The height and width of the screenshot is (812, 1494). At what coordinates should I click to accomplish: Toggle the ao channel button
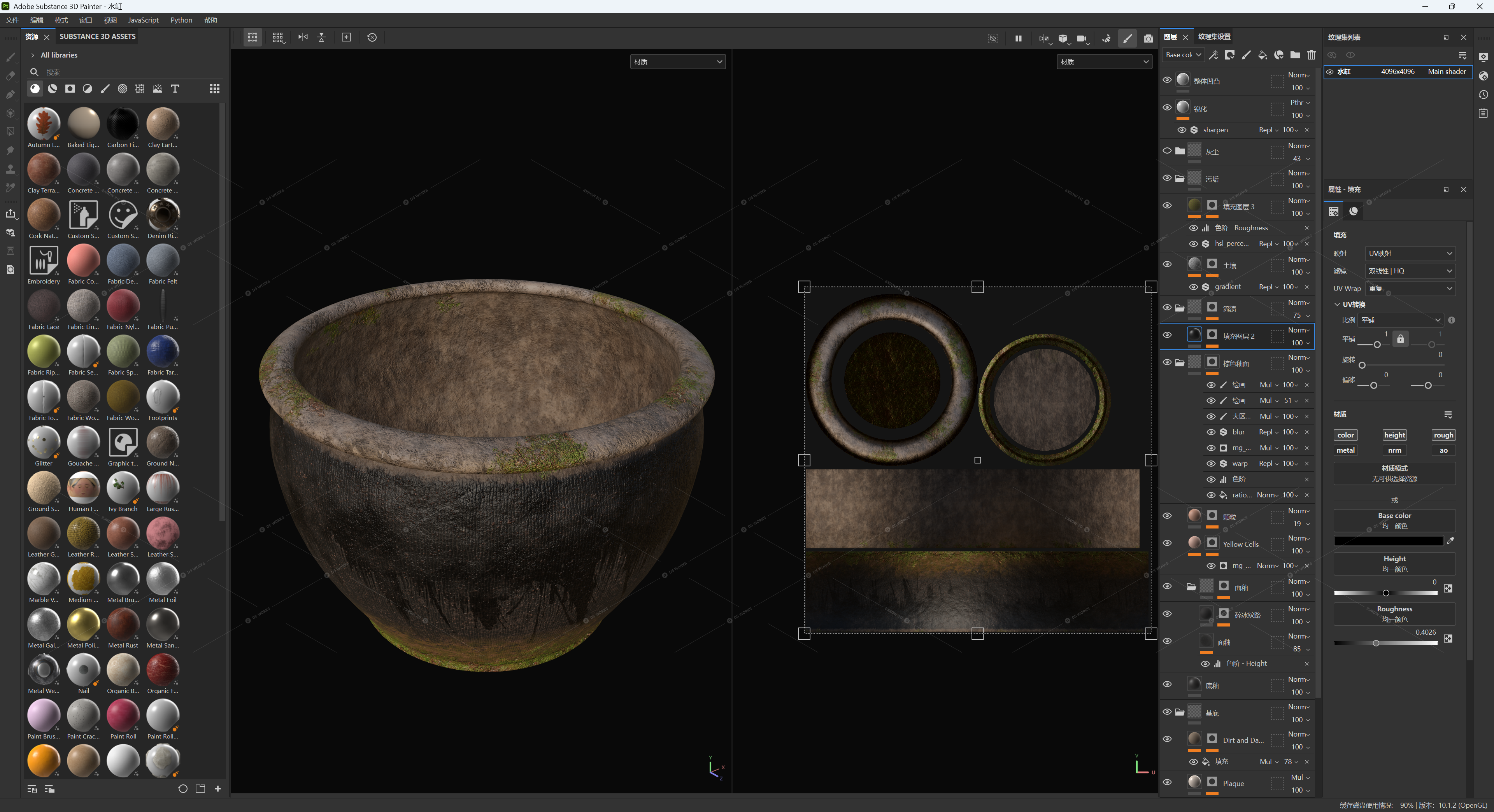(x=1443, y=450)
